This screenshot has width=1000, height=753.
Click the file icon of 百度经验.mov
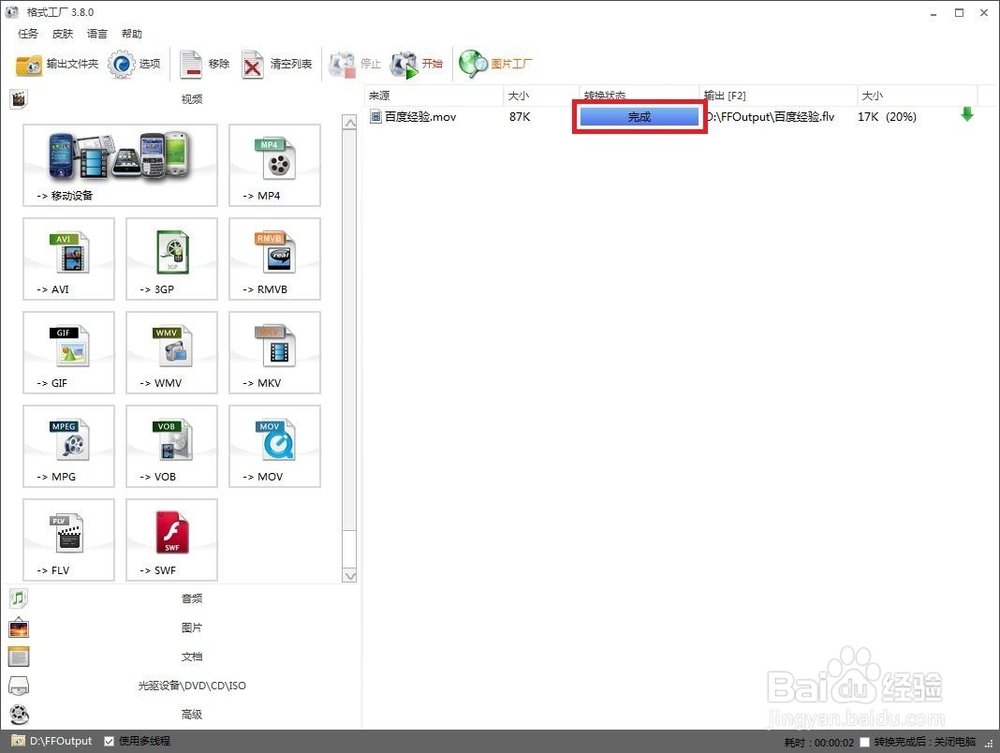click(x=376, y=117)
